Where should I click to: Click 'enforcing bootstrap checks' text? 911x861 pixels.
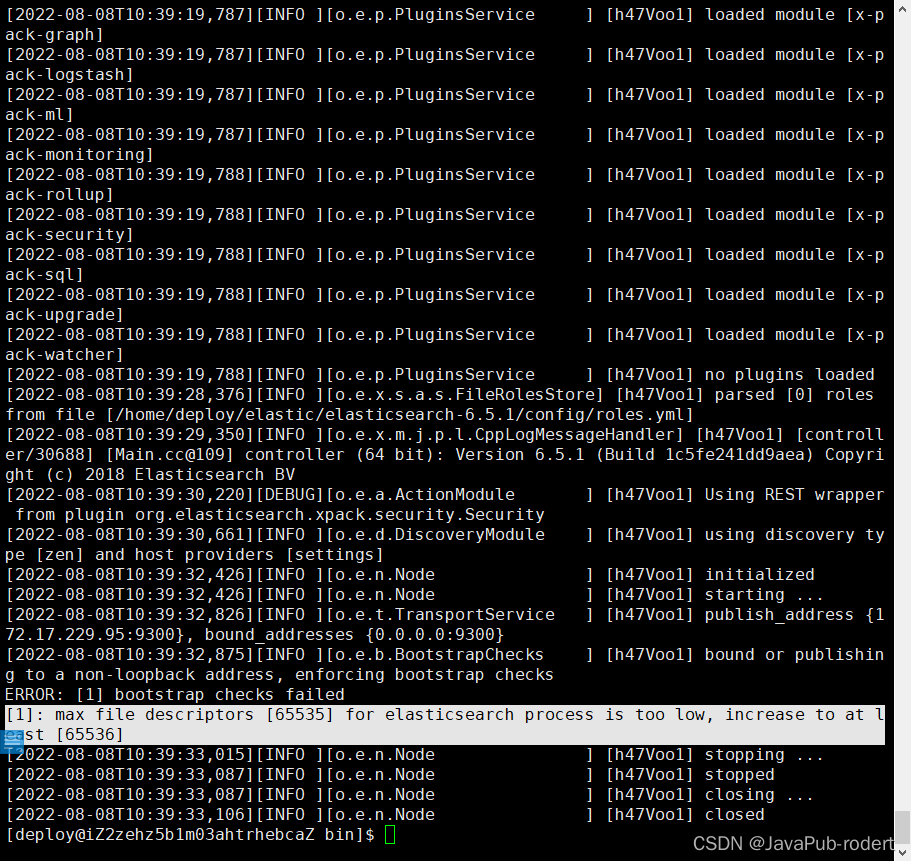coord(424,675)
